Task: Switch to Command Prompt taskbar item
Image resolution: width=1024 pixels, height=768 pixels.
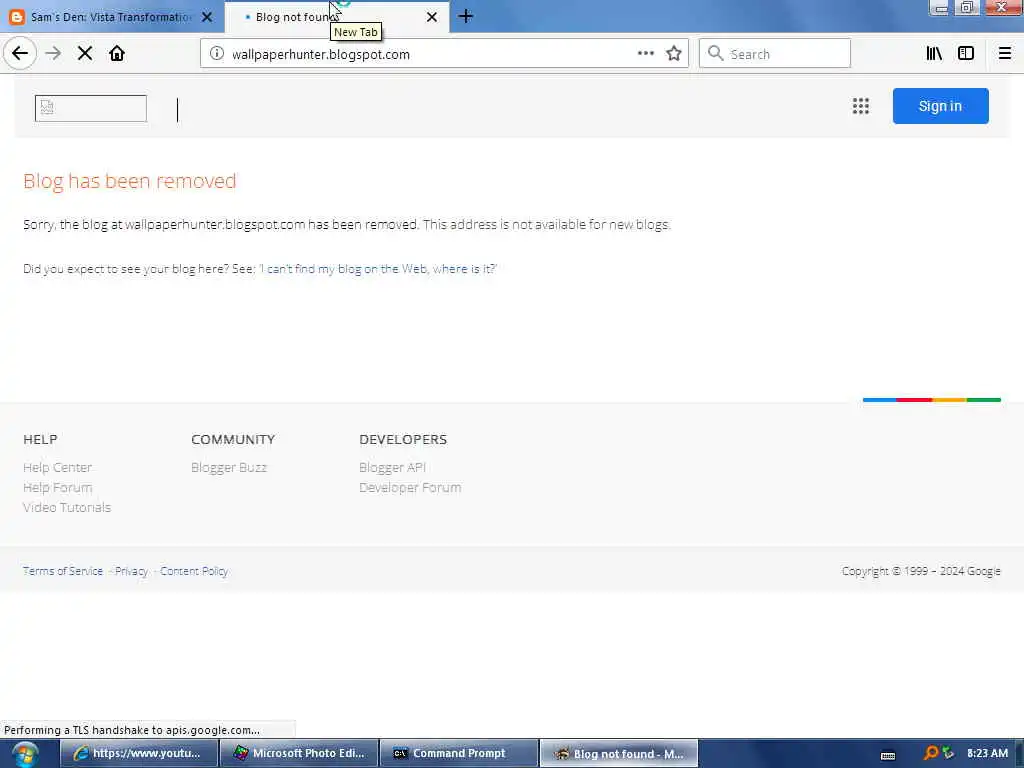Action: tap(459, 754)
